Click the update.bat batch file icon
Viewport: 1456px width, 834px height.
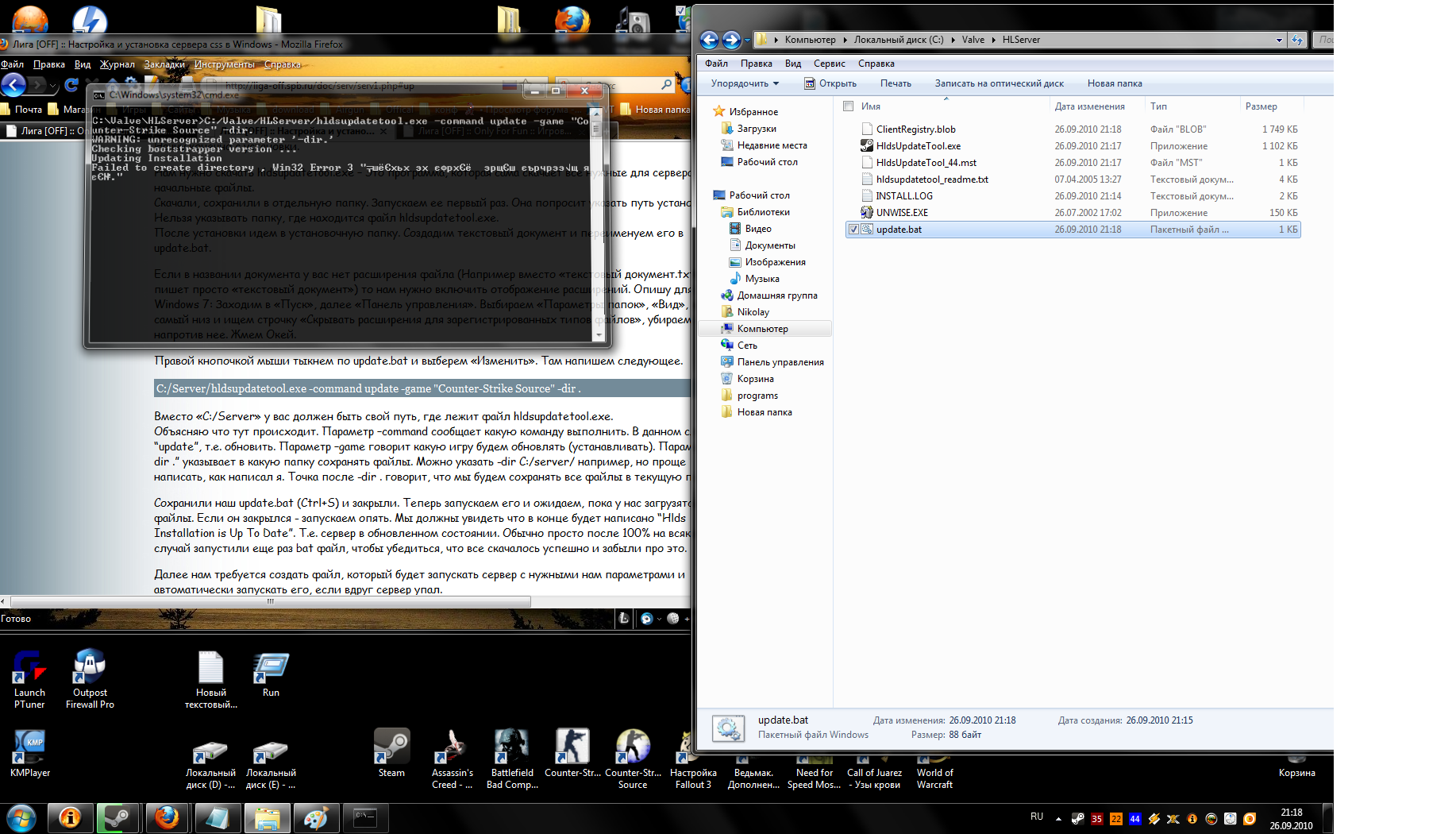click(x=867, y=230)
